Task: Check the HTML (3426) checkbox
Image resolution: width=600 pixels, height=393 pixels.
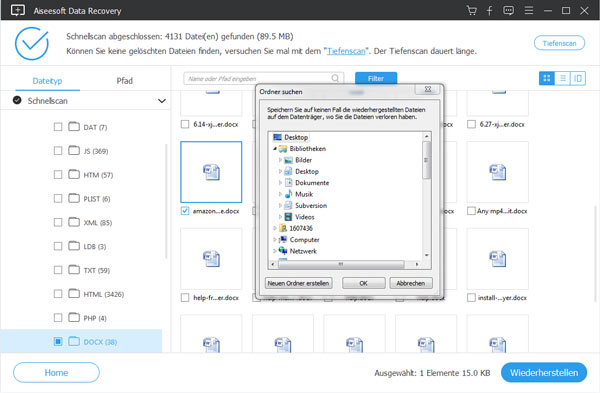Action: tap(58, 294)
